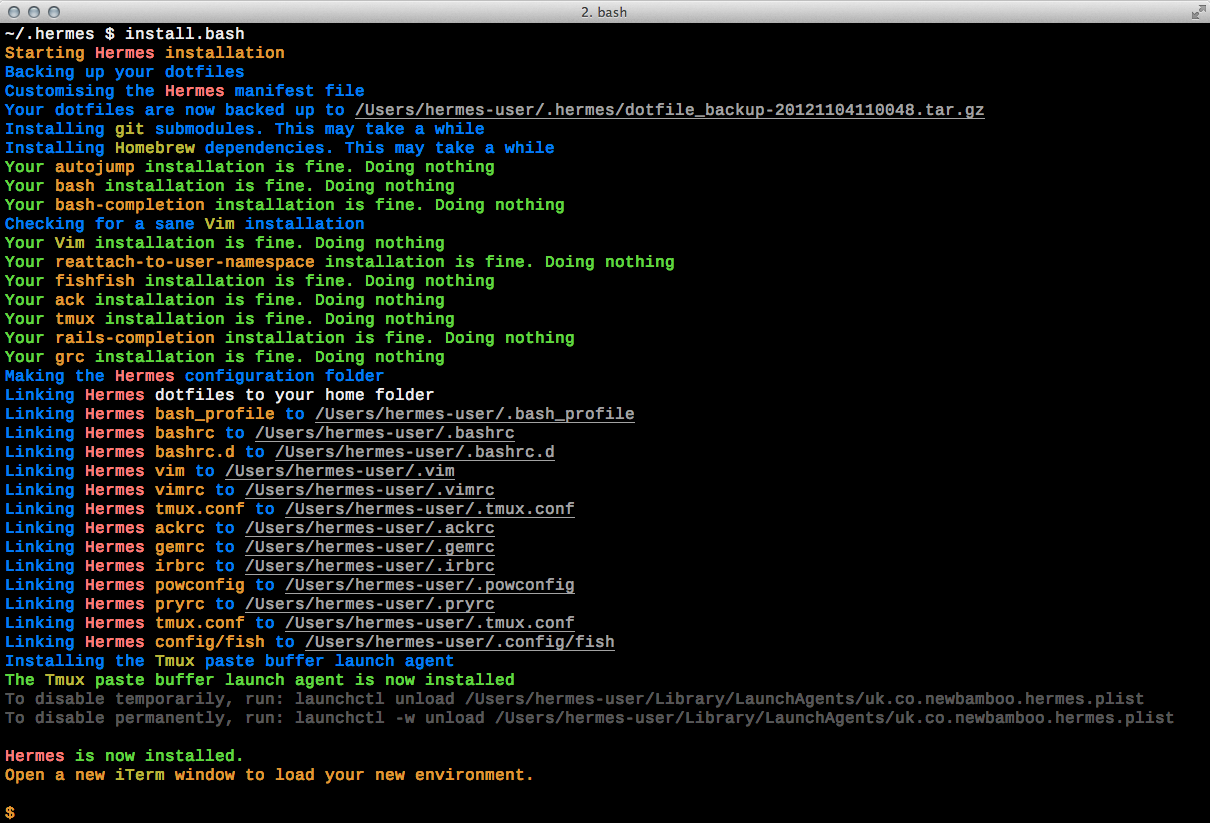Open the /Users/hermes-user/.powconfig path
The width and height of the screenshot is (1210, 823).
pyautogui.click(x=430, y=585)
